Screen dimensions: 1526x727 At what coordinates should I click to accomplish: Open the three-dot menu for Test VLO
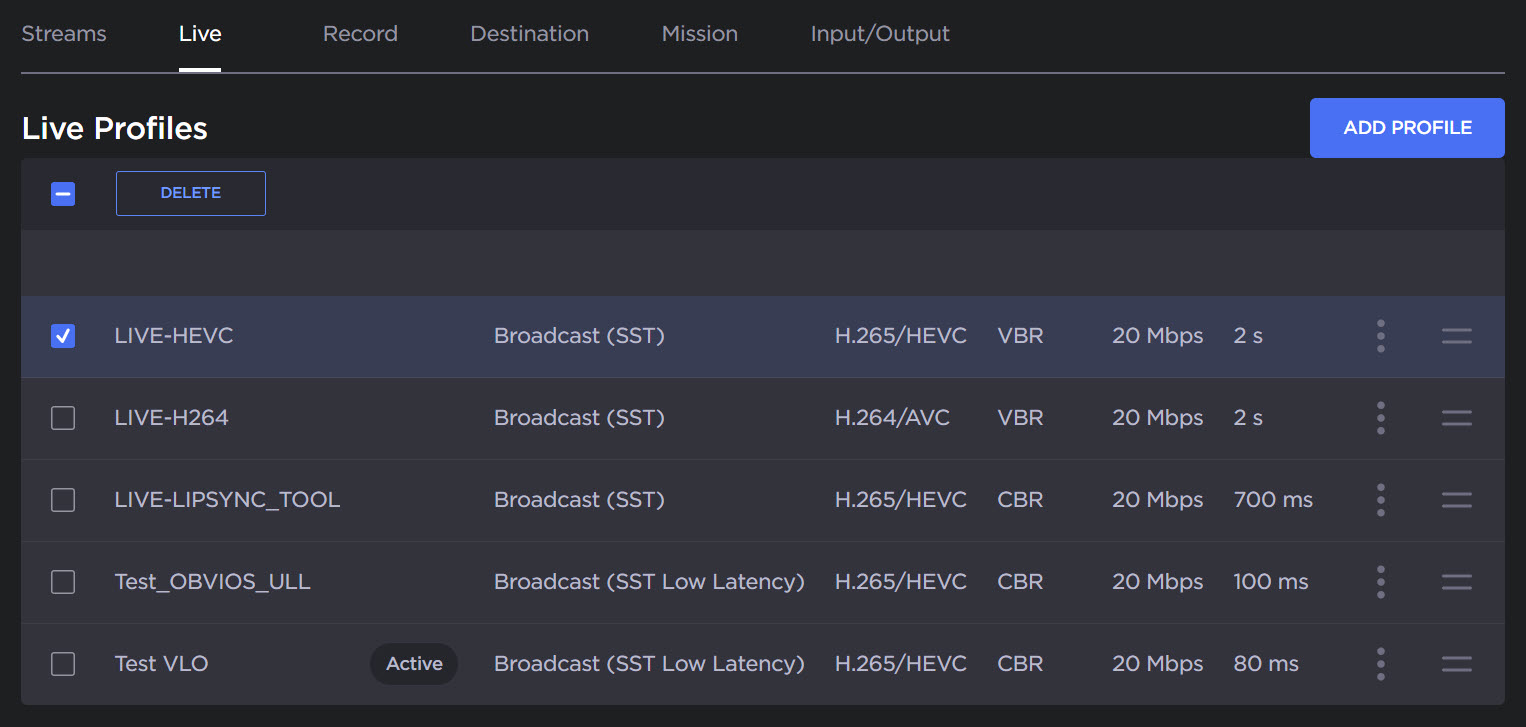pos(1380,664)
